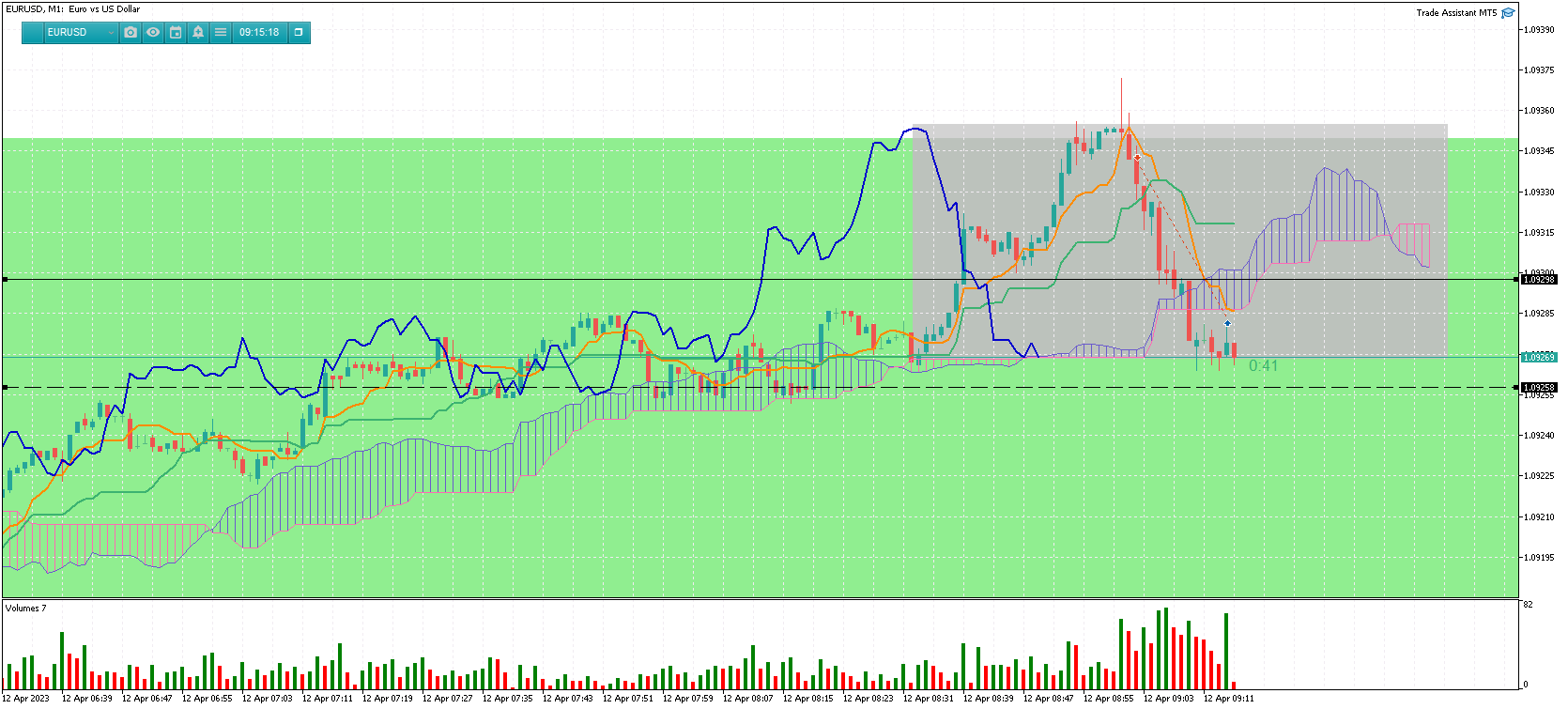The width and height of the screenshot is (1568, 709).
Task: Click the 12 Apr 08:07 time label
Action: point(748,698)
